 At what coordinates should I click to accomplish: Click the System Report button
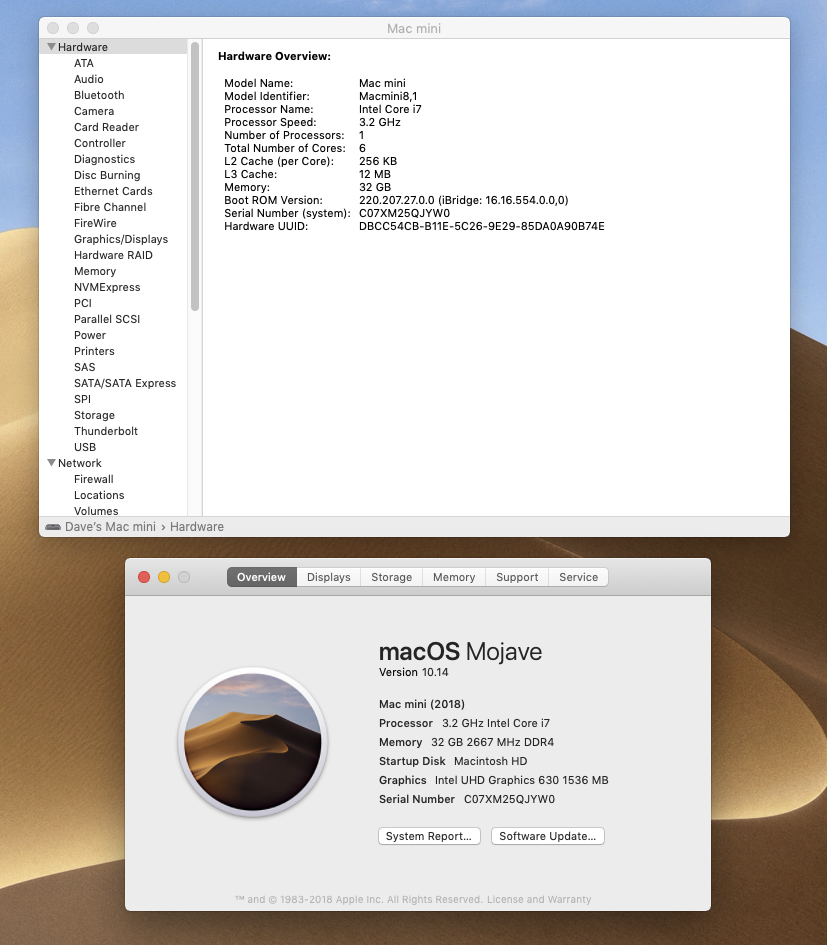429,836
